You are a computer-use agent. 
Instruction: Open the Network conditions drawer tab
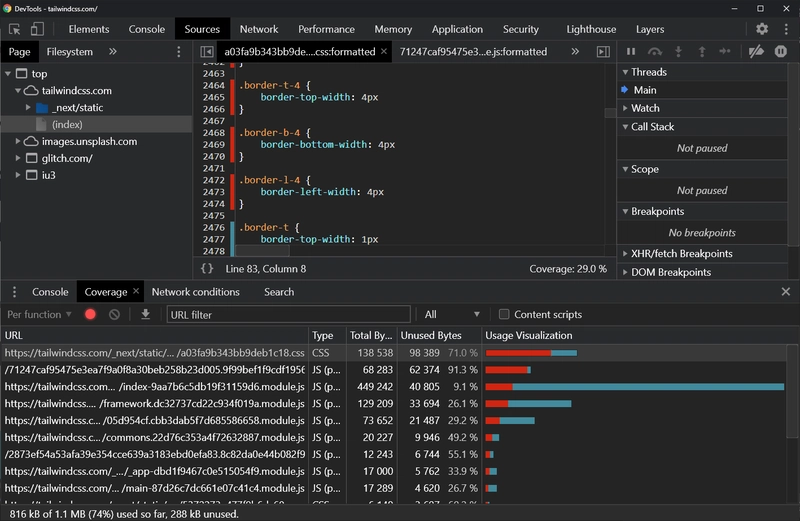click(195, 292)
